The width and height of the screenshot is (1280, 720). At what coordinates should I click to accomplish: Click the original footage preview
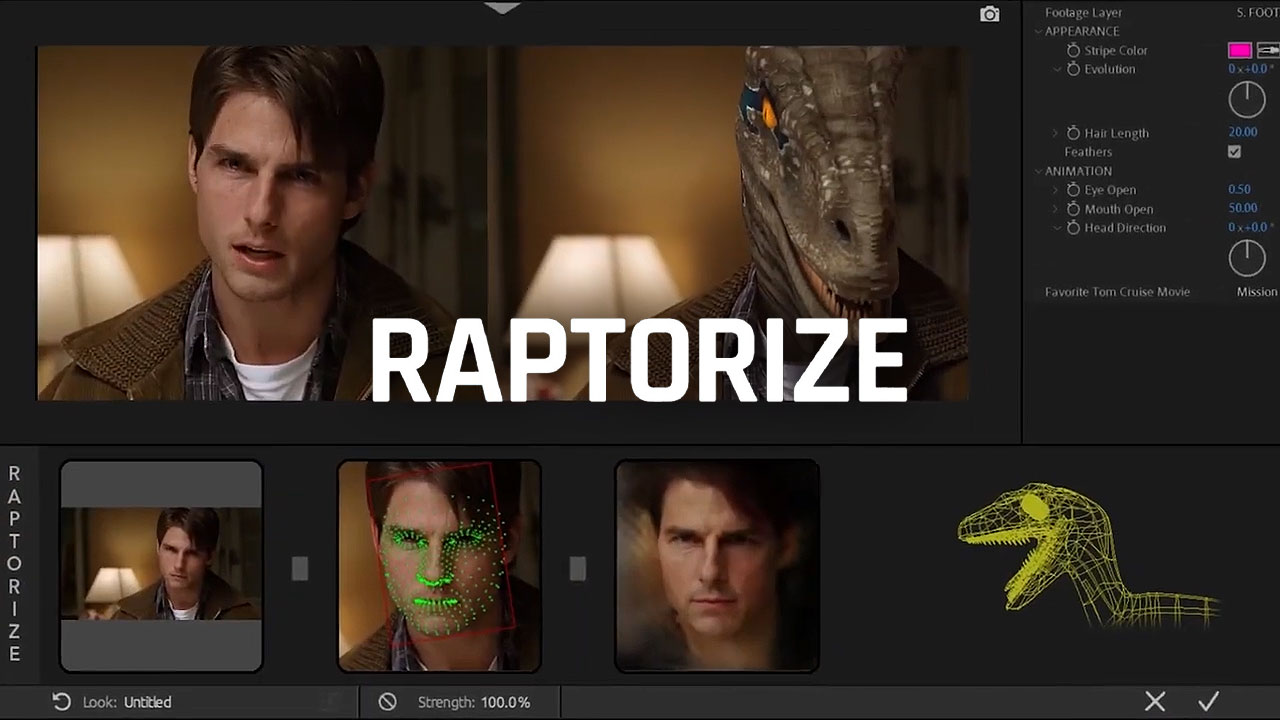click(x=262, y=223)
